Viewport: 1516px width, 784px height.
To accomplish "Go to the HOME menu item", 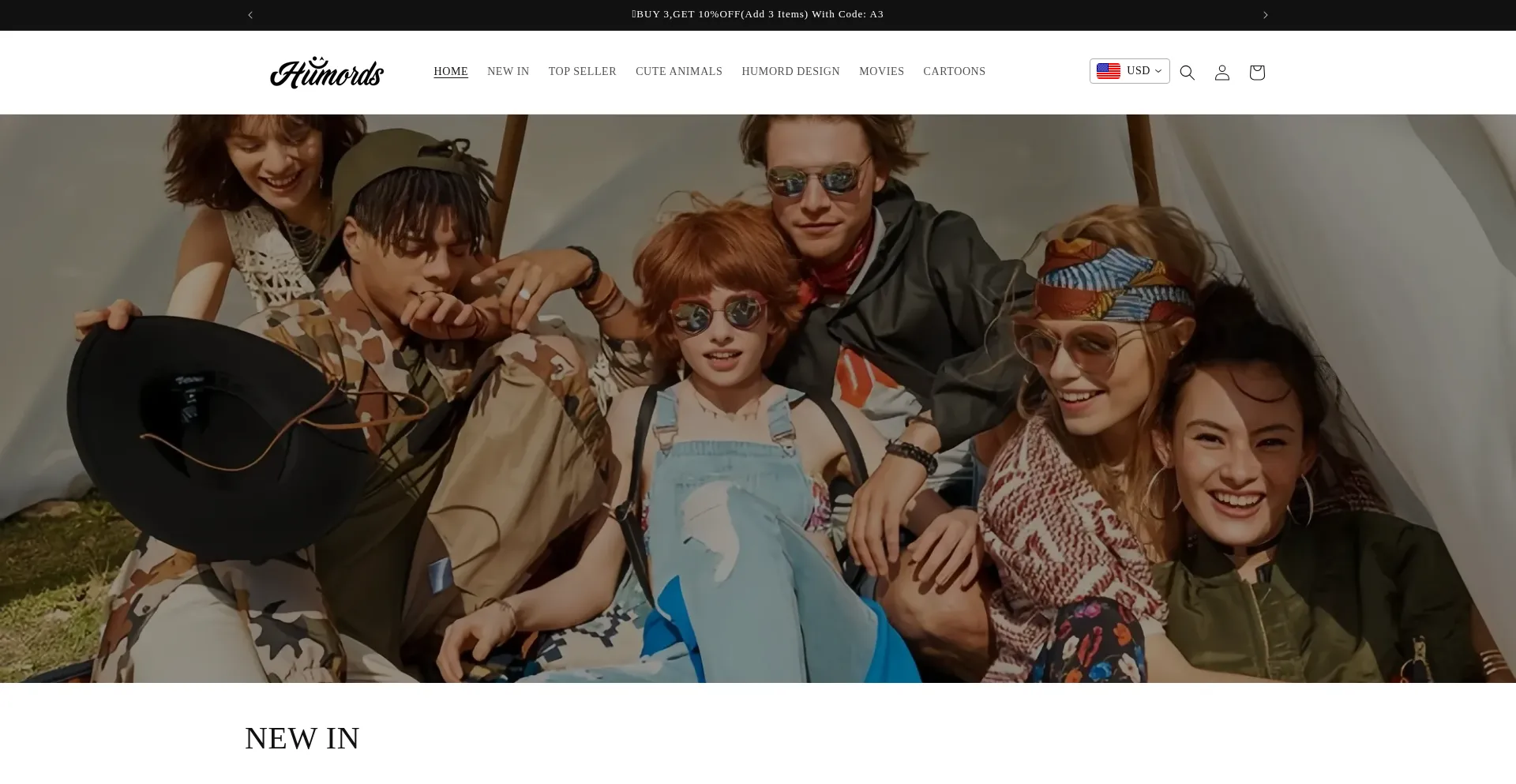I will (x=451, y=72).
